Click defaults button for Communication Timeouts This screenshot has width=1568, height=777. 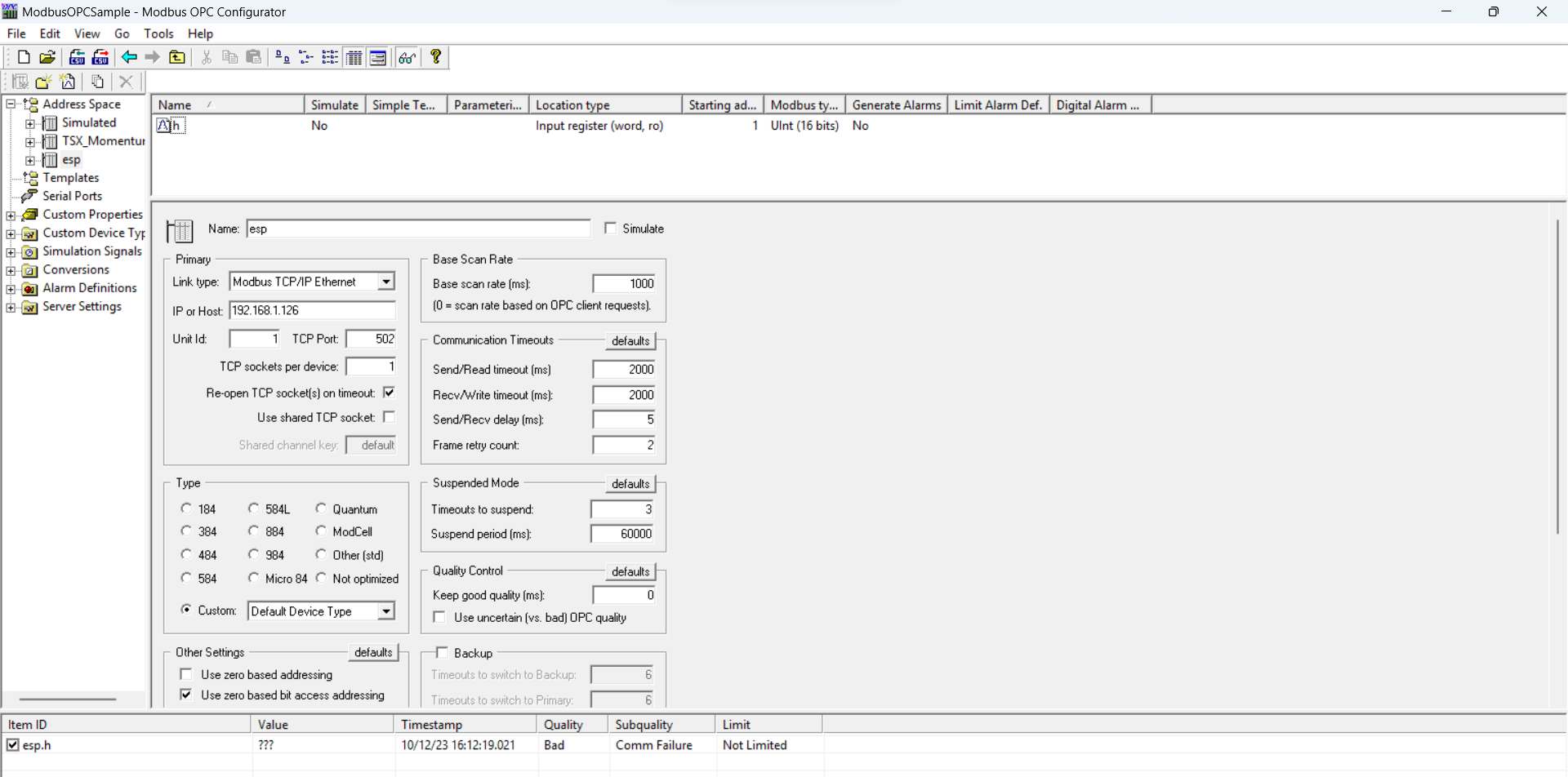click(630, 341)
